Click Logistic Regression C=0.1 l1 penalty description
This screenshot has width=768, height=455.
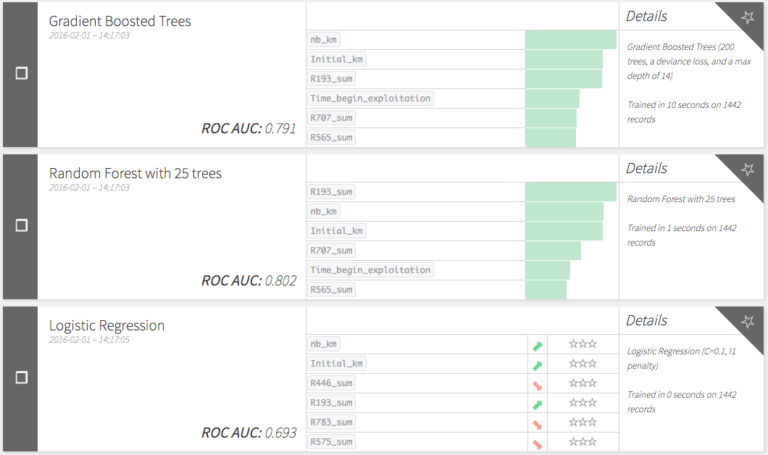[681, 359]
